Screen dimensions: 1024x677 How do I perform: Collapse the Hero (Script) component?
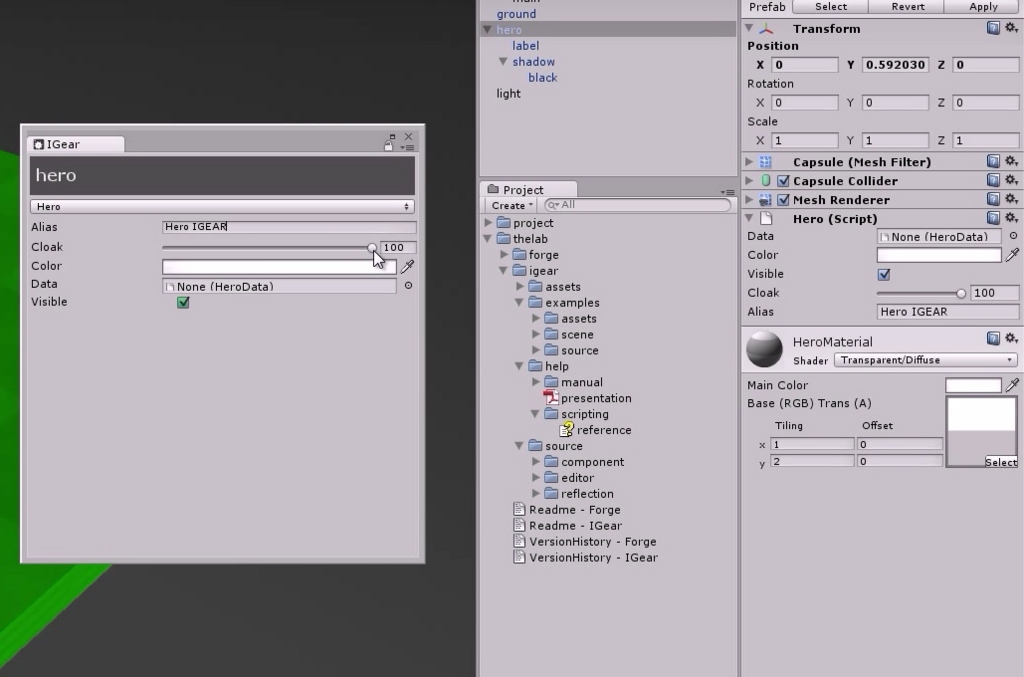[x=749, y=218]
